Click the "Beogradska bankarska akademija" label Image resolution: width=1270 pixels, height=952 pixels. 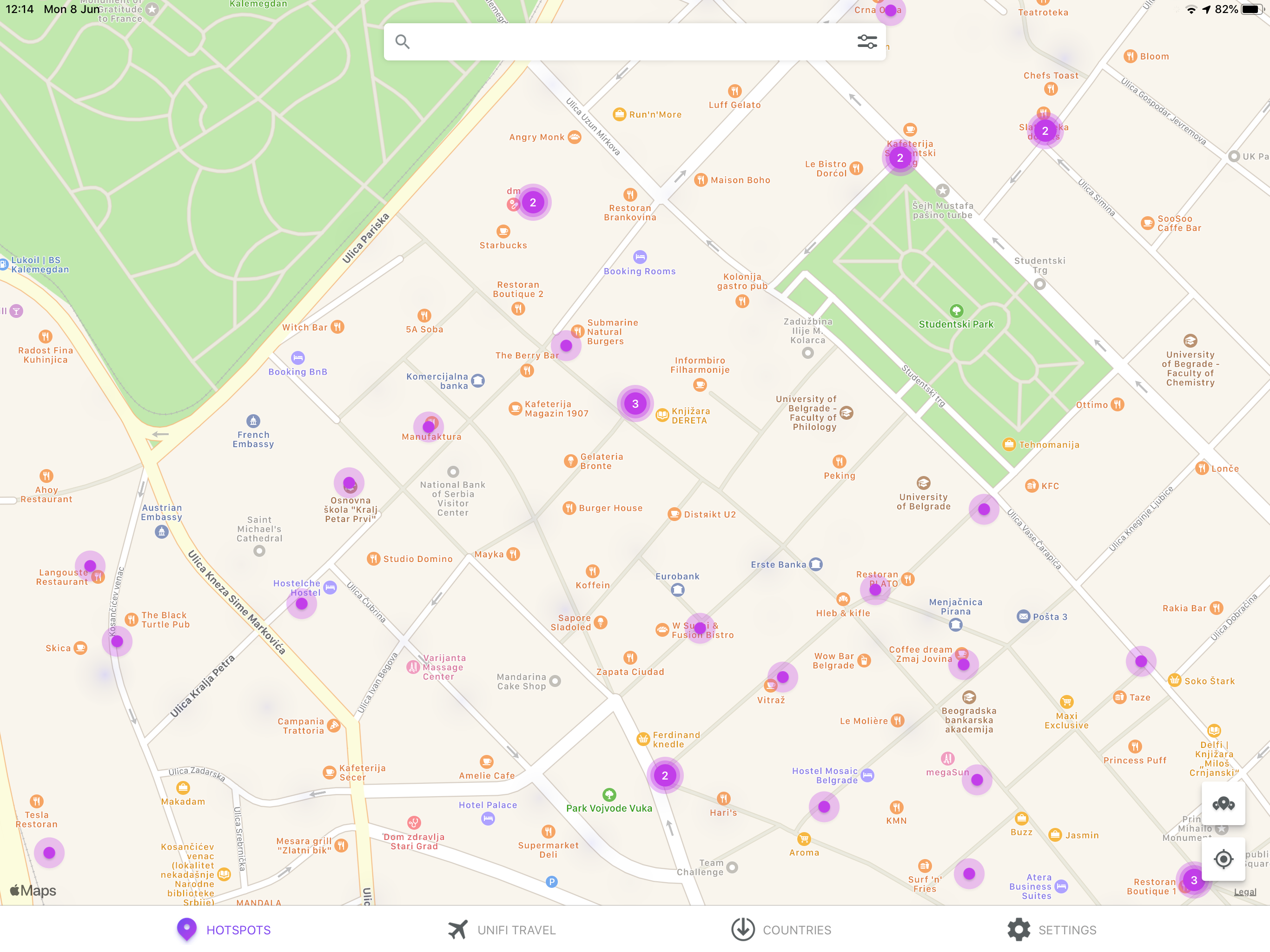pos(969,720)
